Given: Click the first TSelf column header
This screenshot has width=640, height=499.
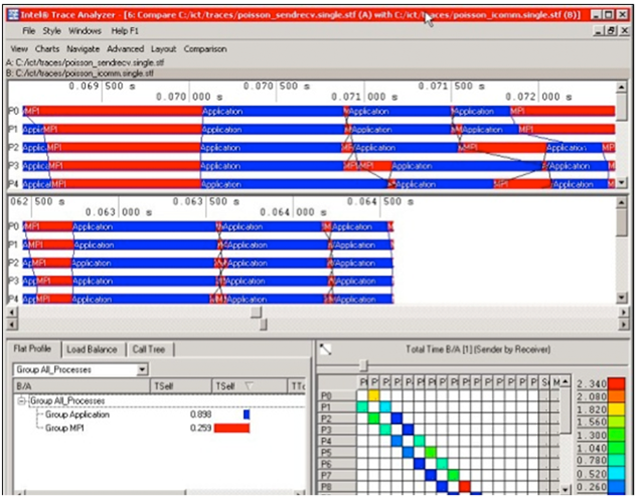Looking at the screenshot, I should tap(181, 386).
